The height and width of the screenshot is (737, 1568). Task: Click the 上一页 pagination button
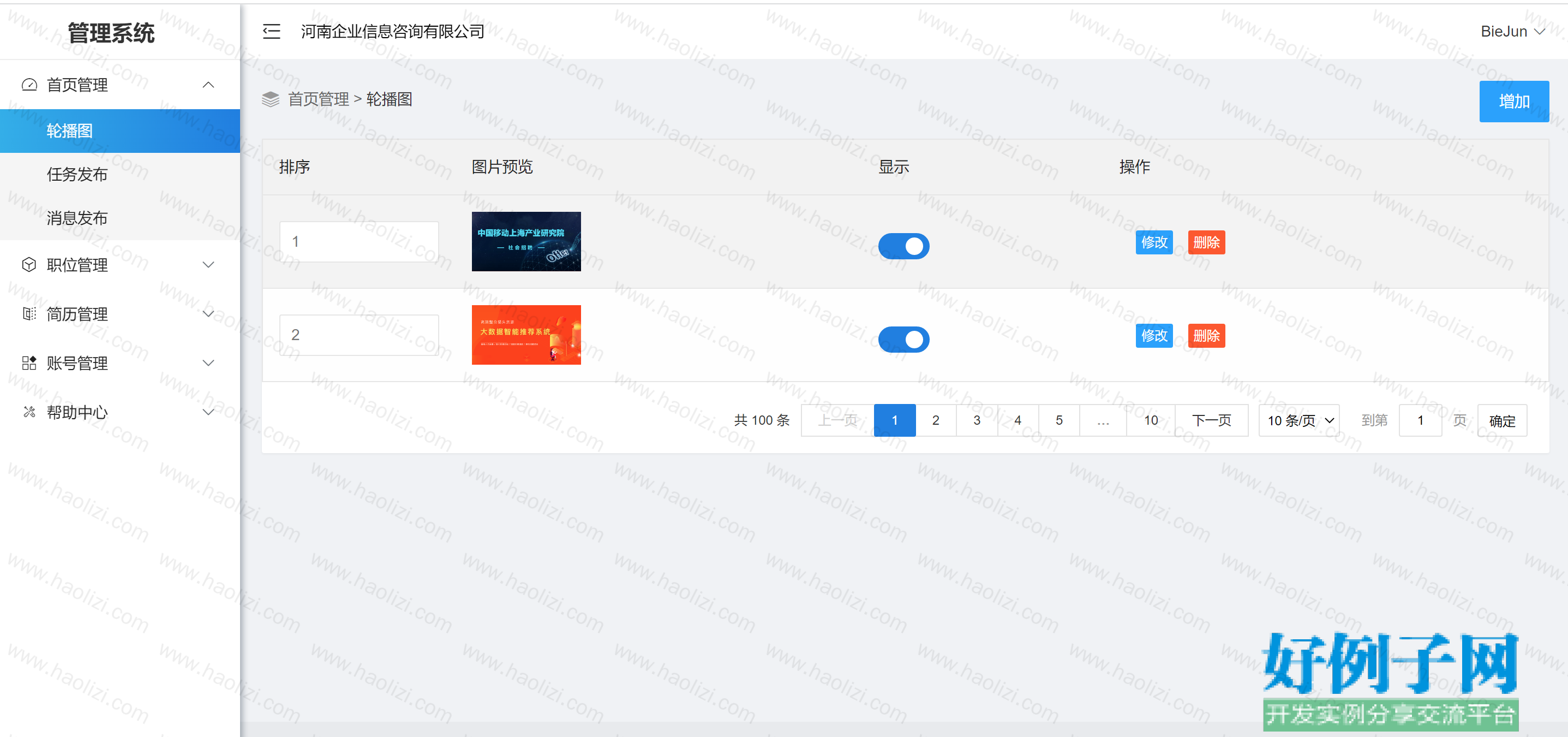click(x=837, y=420)
